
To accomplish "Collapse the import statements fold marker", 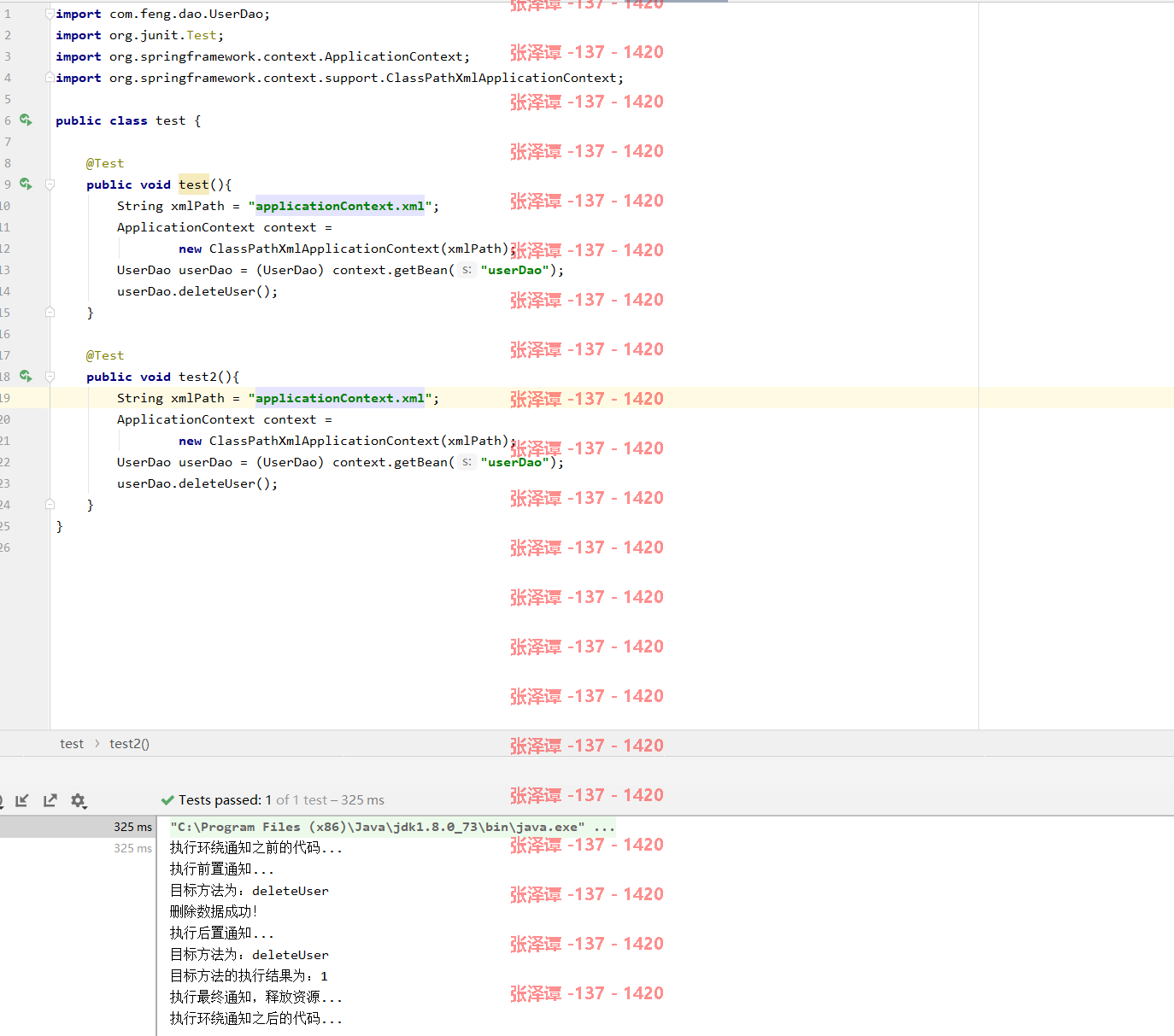I will click(50, 14).
